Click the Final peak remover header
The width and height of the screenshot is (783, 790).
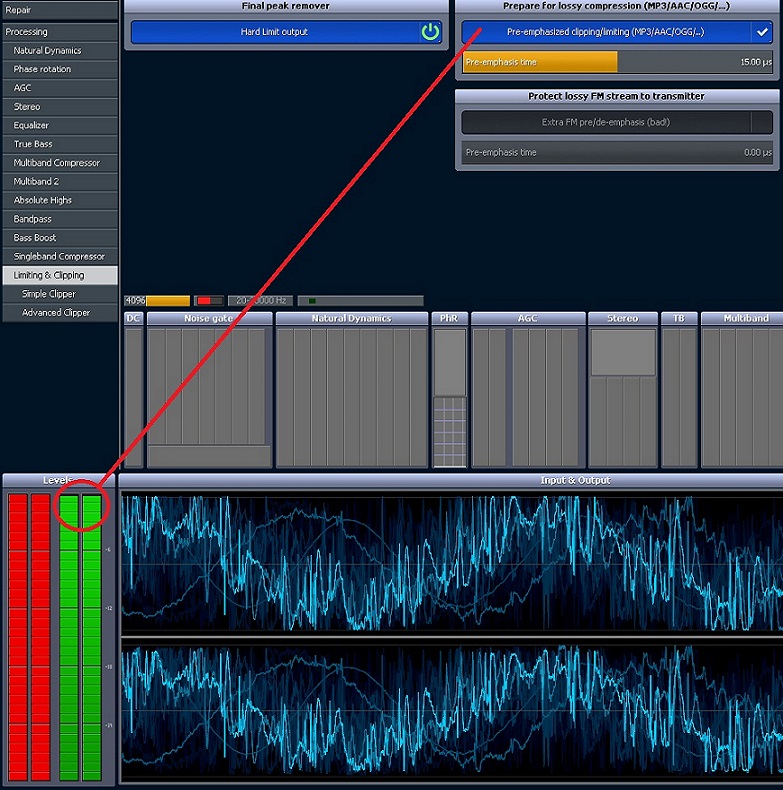coord(286,6)
